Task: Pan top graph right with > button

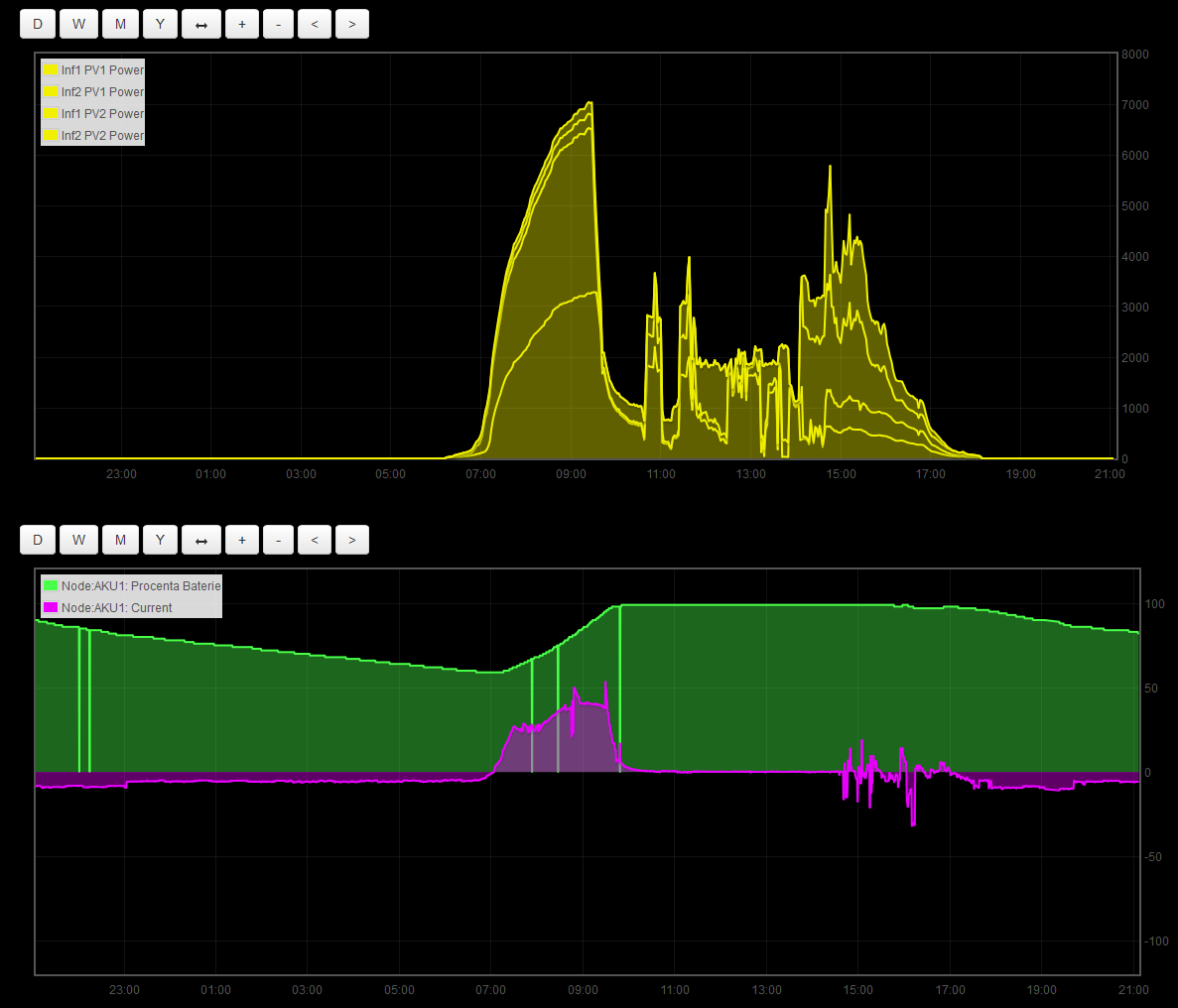Action: tap(352, 24)
